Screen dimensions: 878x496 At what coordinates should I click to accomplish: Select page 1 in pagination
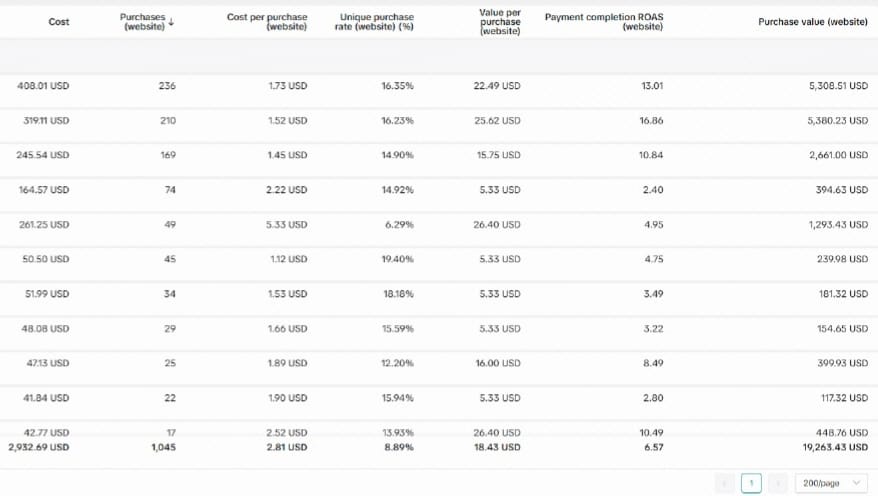tap(751, 483)
